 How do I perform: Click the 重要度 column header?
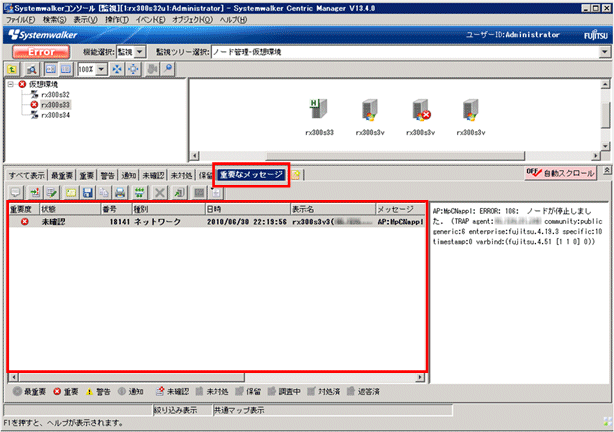[x=24, y=209]
